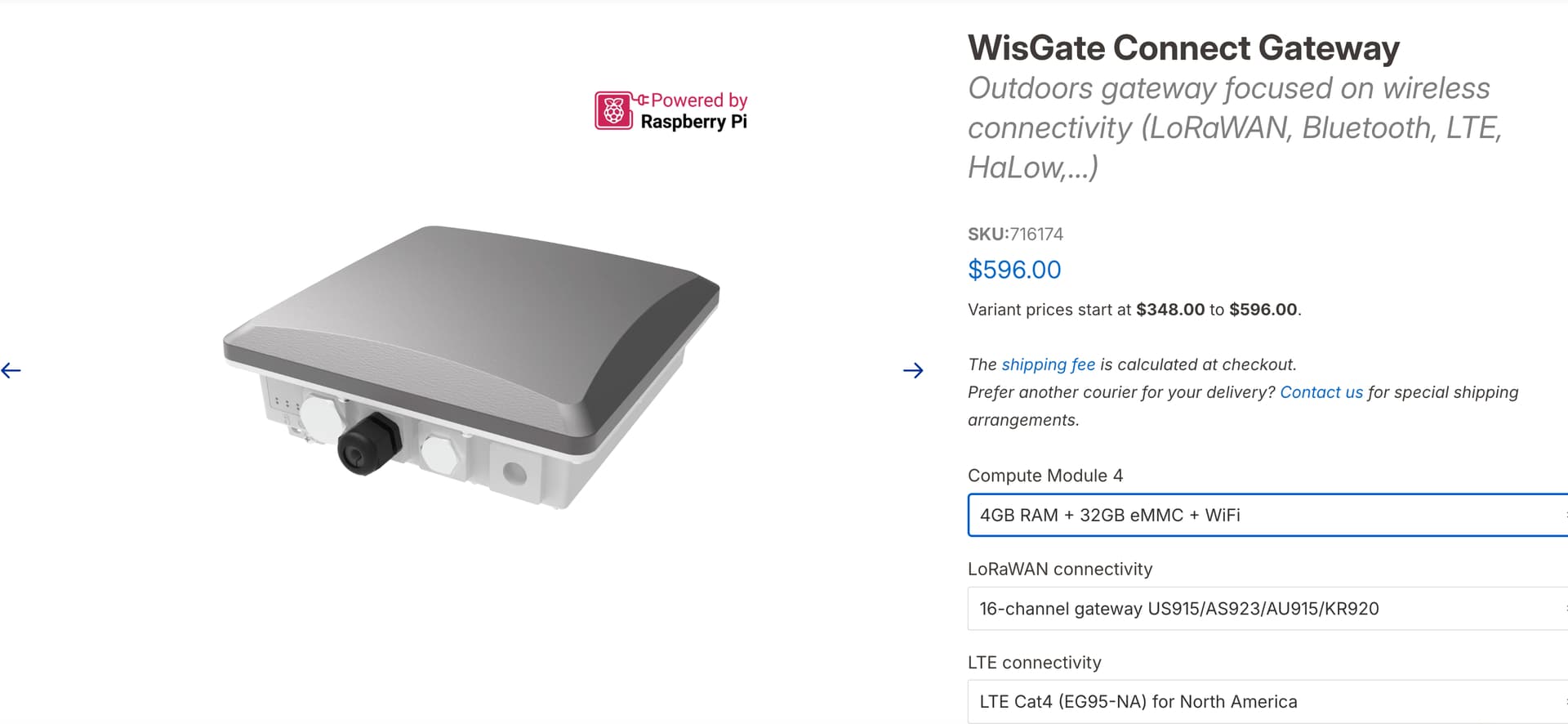The image size is (1568, 724).
Task: Open the shipping fee link
Action: 1048,364
